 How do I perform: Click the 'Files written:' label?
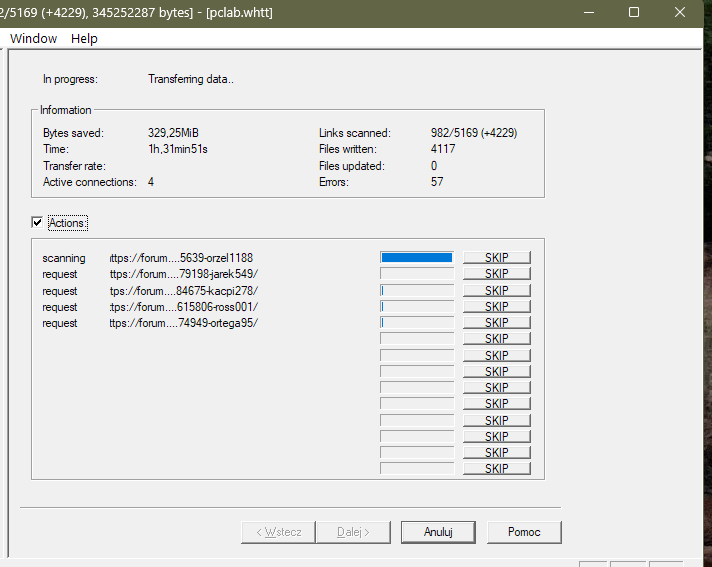tap(348, 149)
